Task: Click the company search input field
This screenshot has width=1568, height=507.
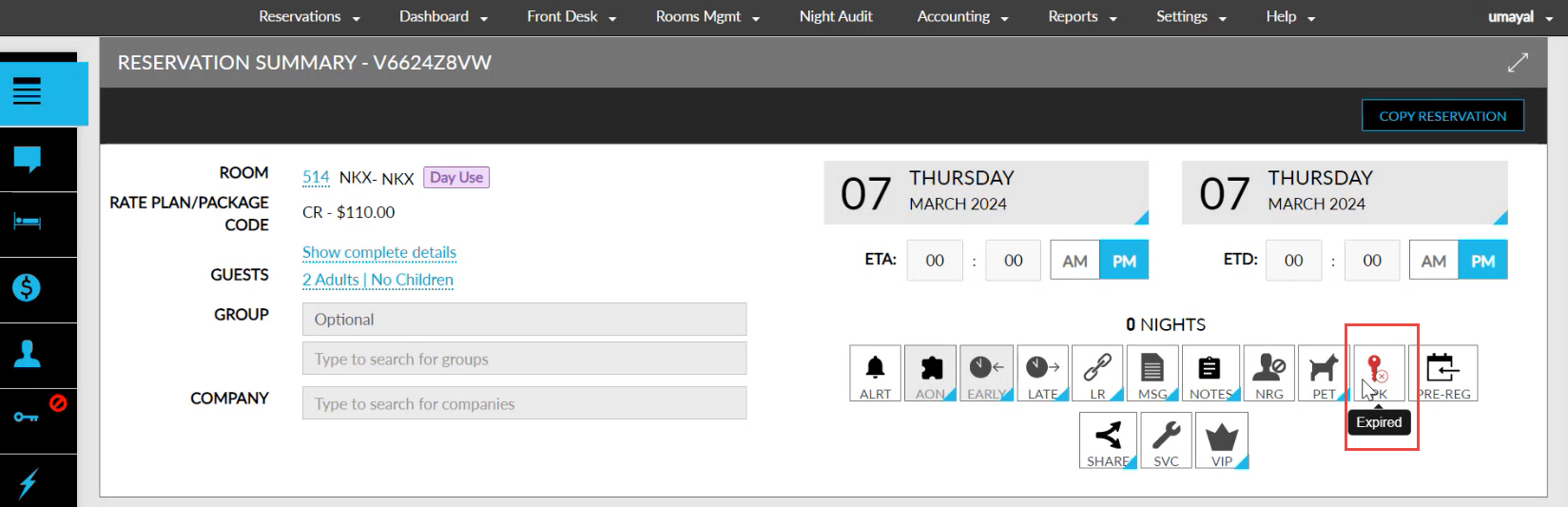Action: click(524, 403)
